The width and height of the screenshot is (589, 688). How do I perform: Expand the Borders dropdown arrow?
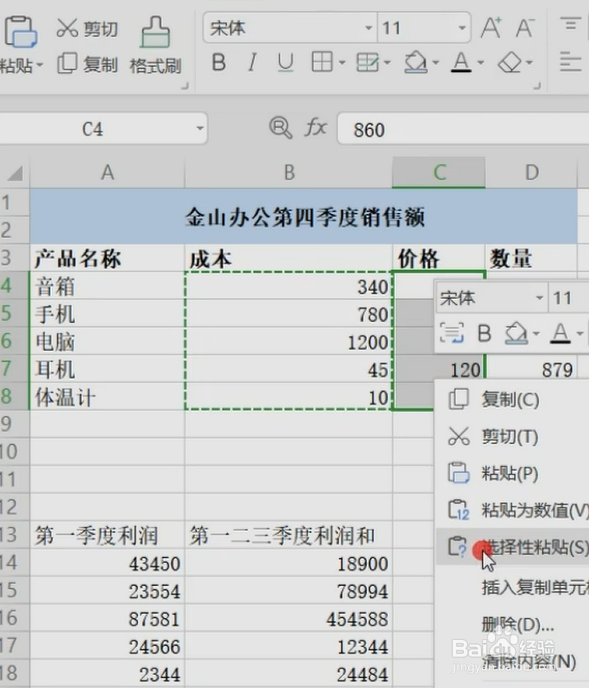click(342, 63)
